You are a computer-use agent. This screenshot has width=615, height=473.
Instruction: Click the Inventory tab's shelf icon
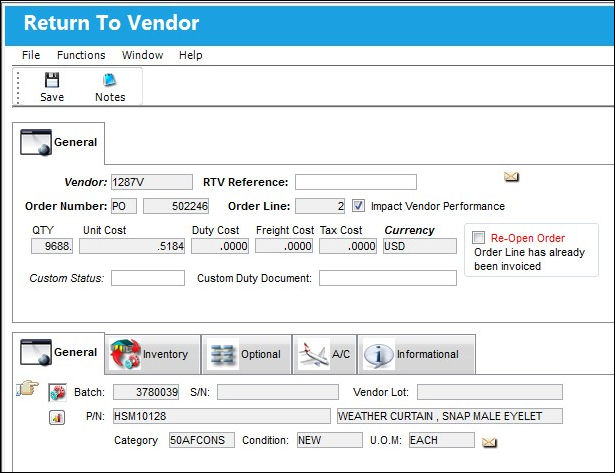(125, 354)
